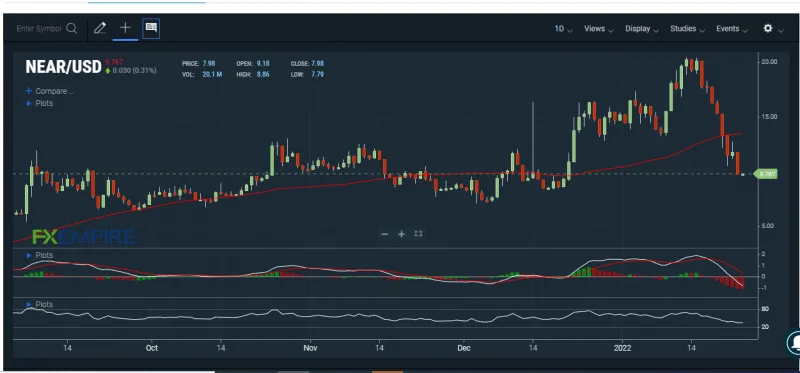This screenshot has height=373, width=800.
Task: Click the 2022 label on time axis
Action: 622,348
